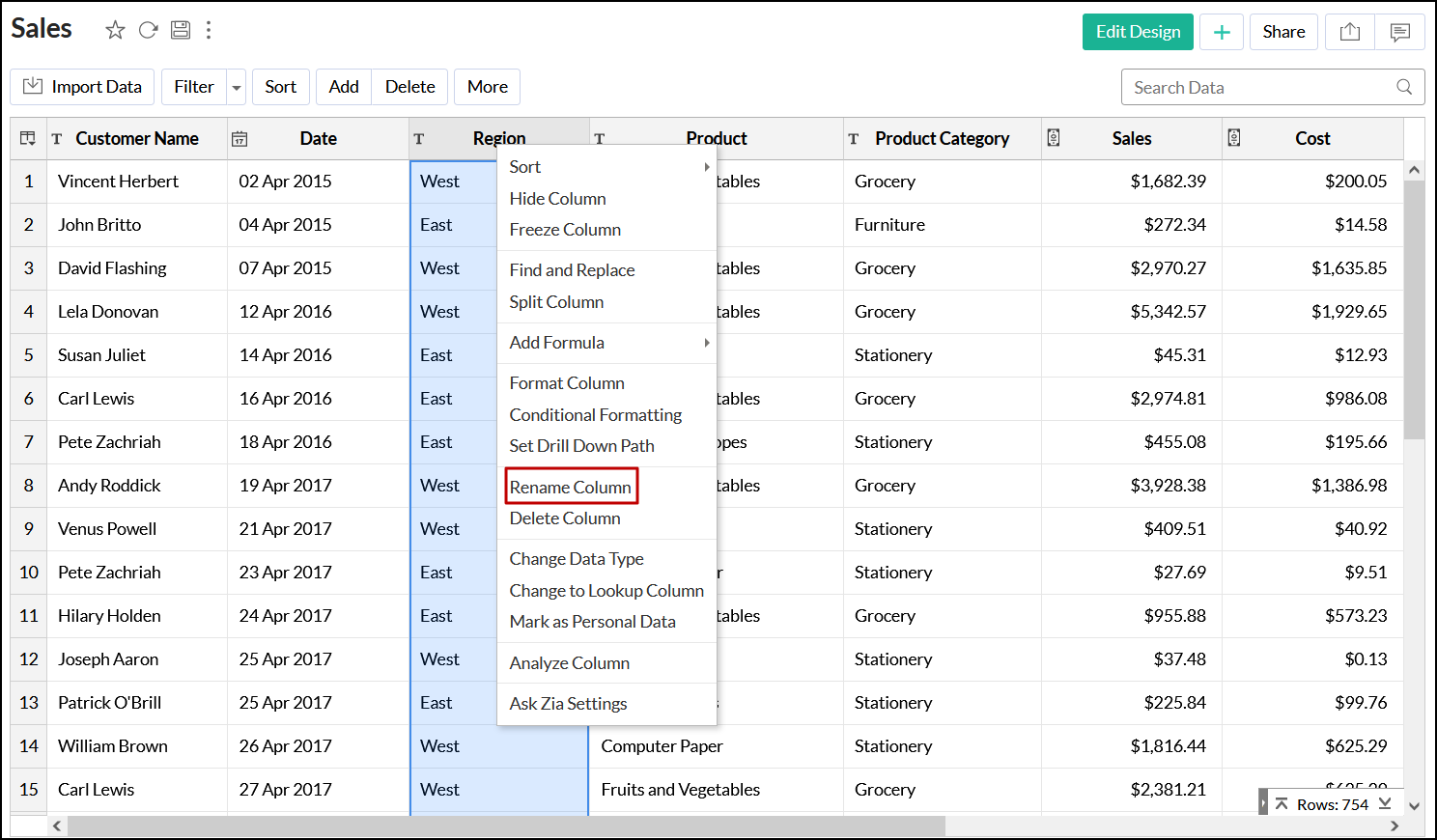Select Rename Column from the context menu

click(570, 487)
